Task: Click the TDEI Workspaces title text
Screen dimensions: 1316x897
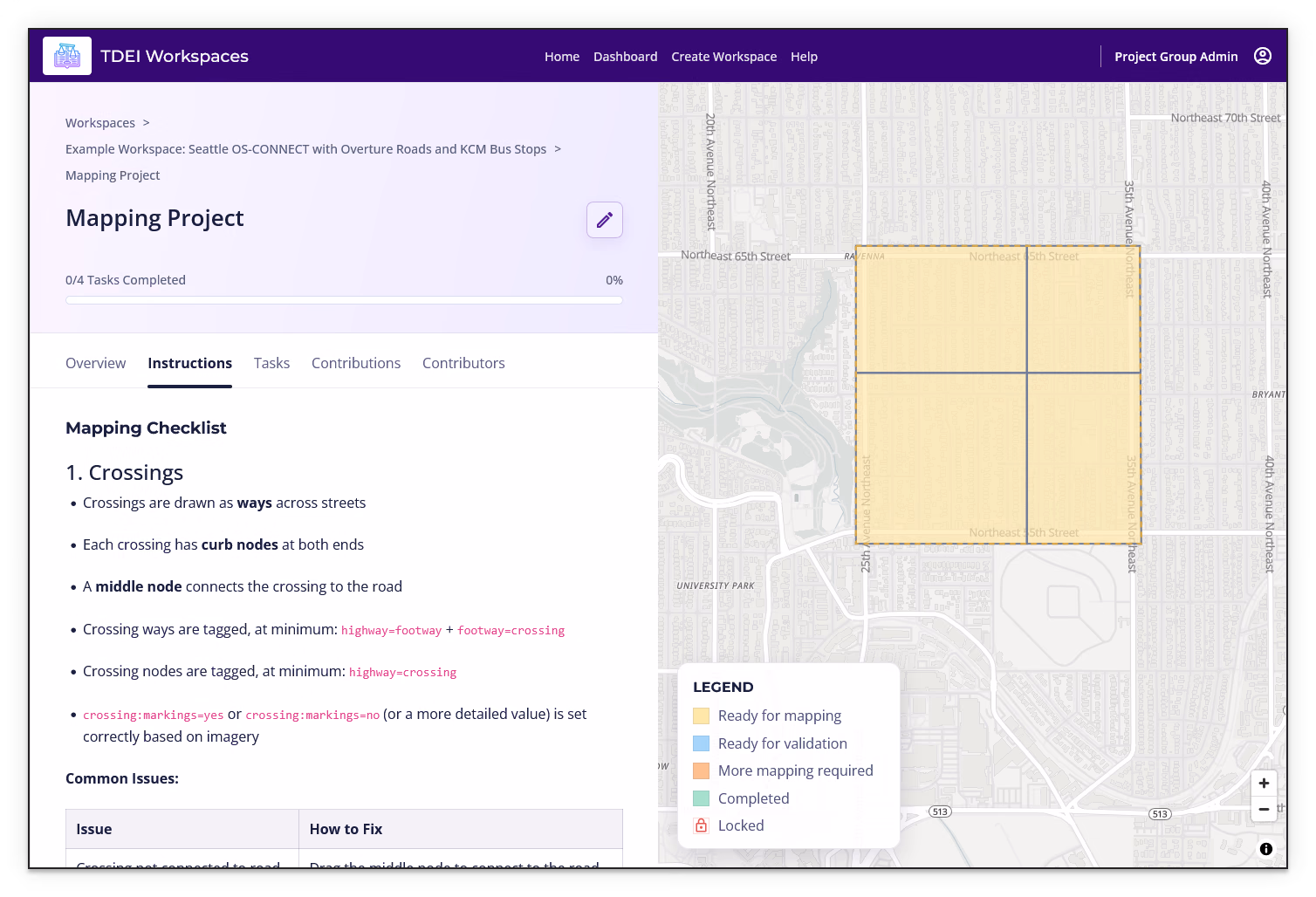Action: pos(175,57)
